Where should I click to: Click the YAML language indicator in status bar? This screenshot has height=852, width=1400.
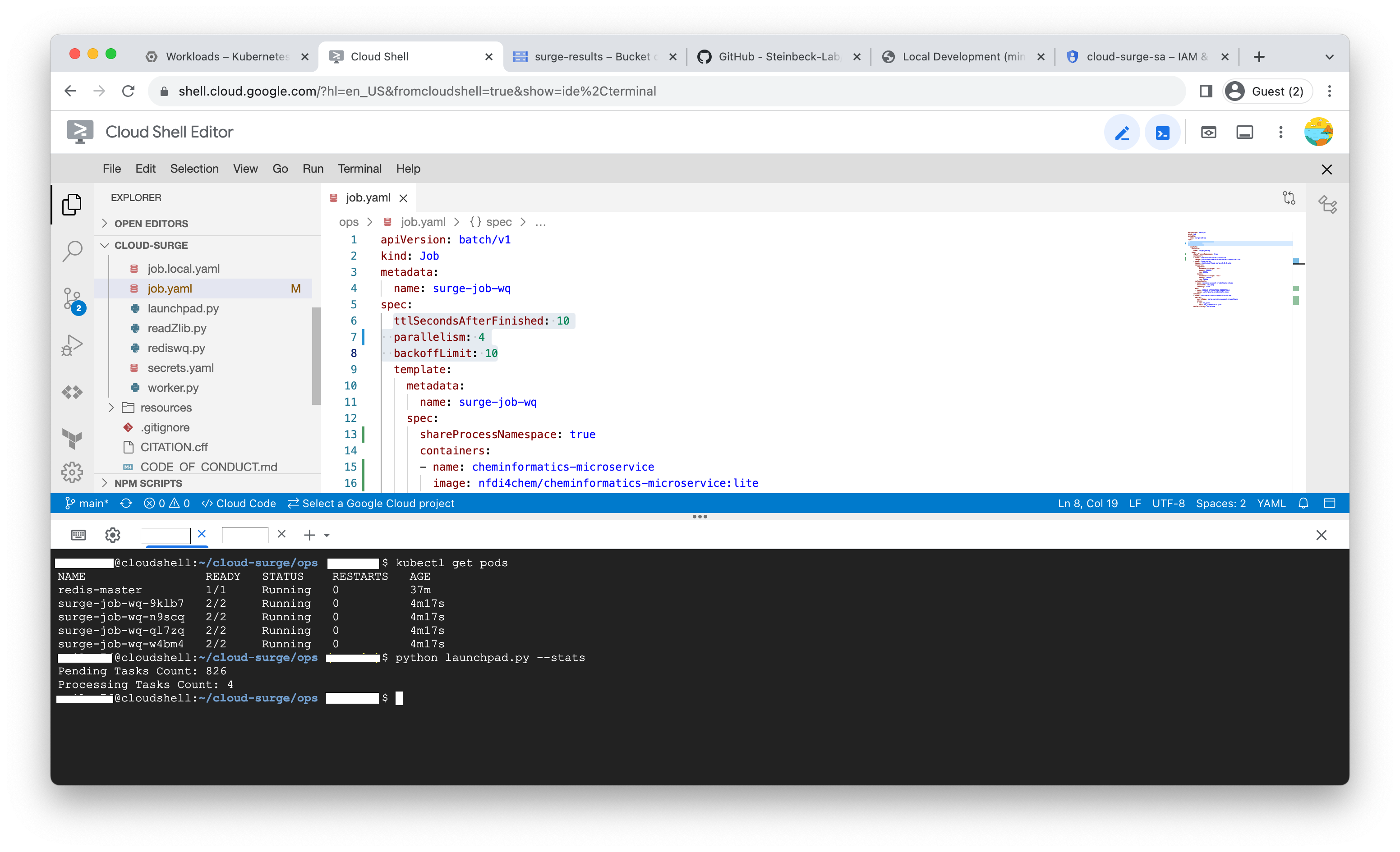point(1271,503)
